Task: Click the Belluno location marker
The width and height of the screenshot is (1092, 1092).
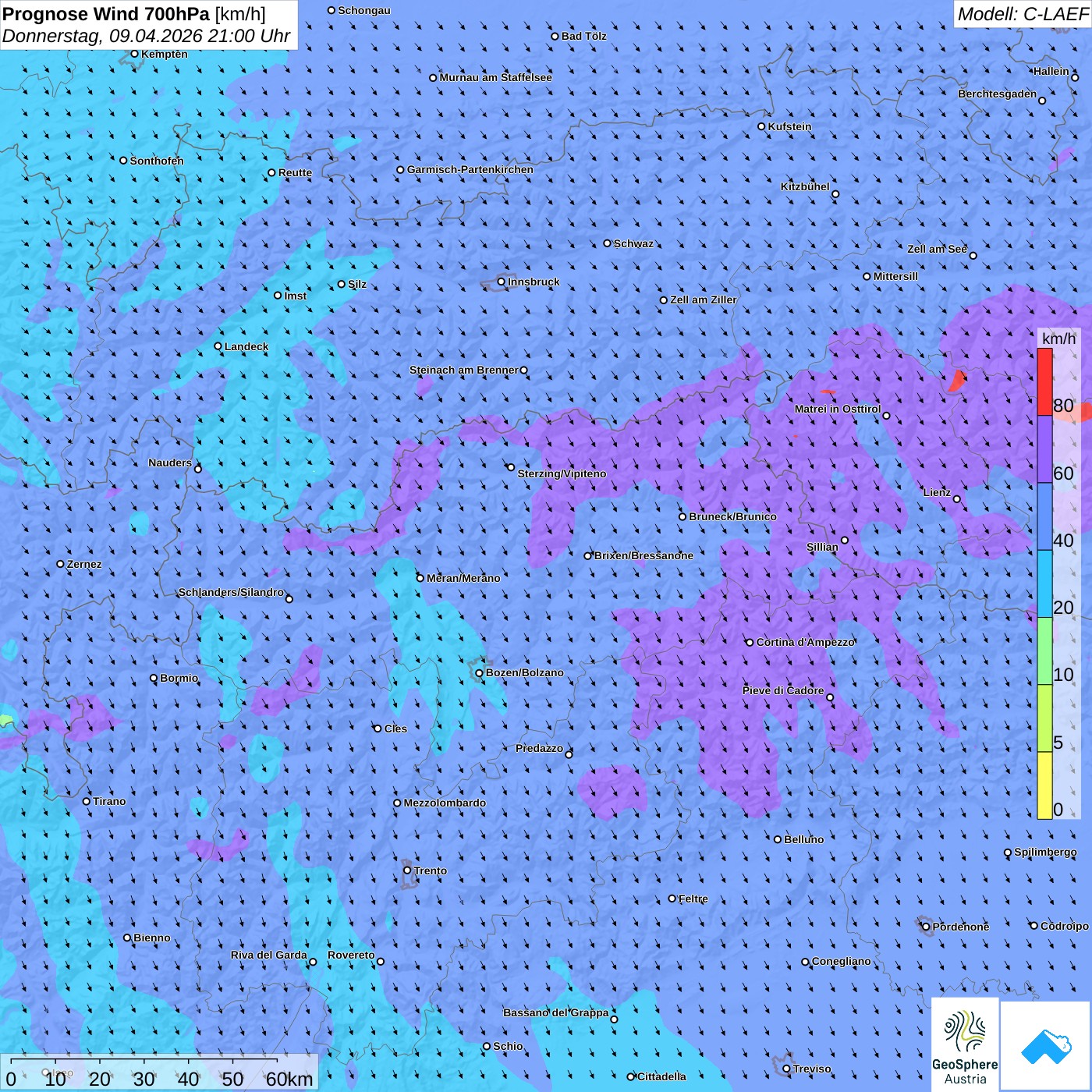Action: click(x=778, y=839)
